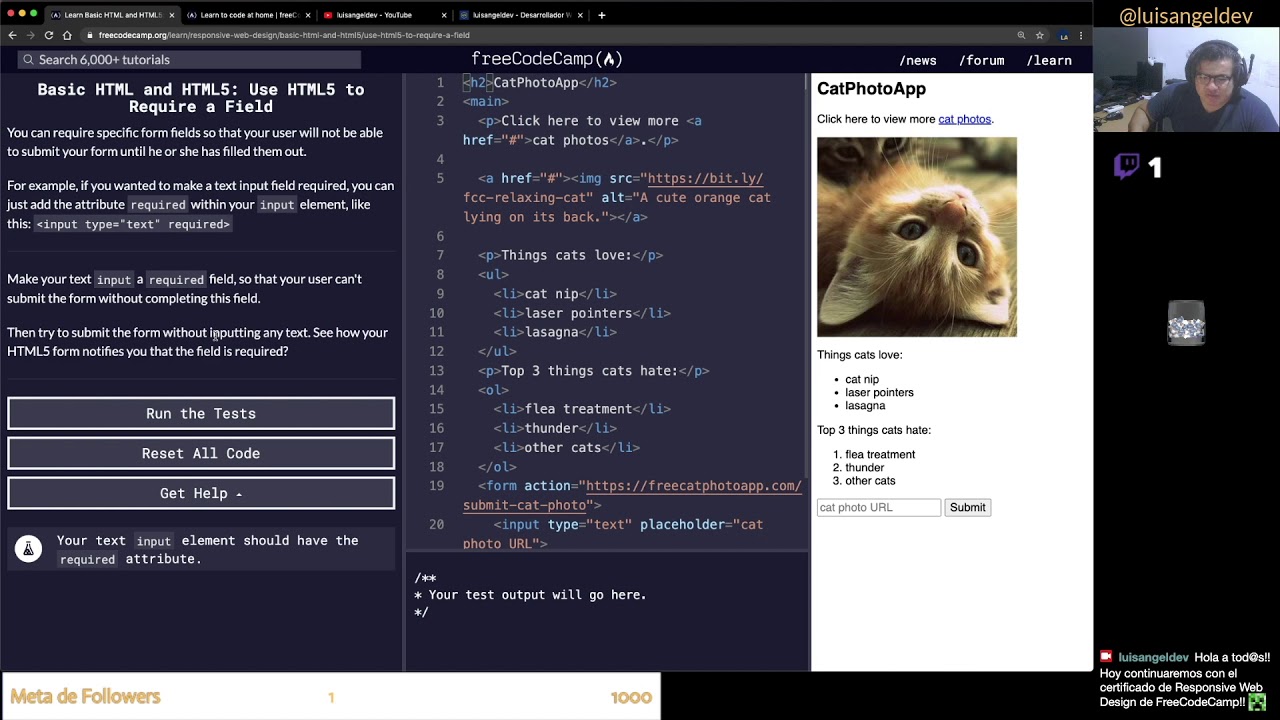This screenshot has width=1280, height=720.
Task: Click the cat photo URL input field
Action: [879, 507]
